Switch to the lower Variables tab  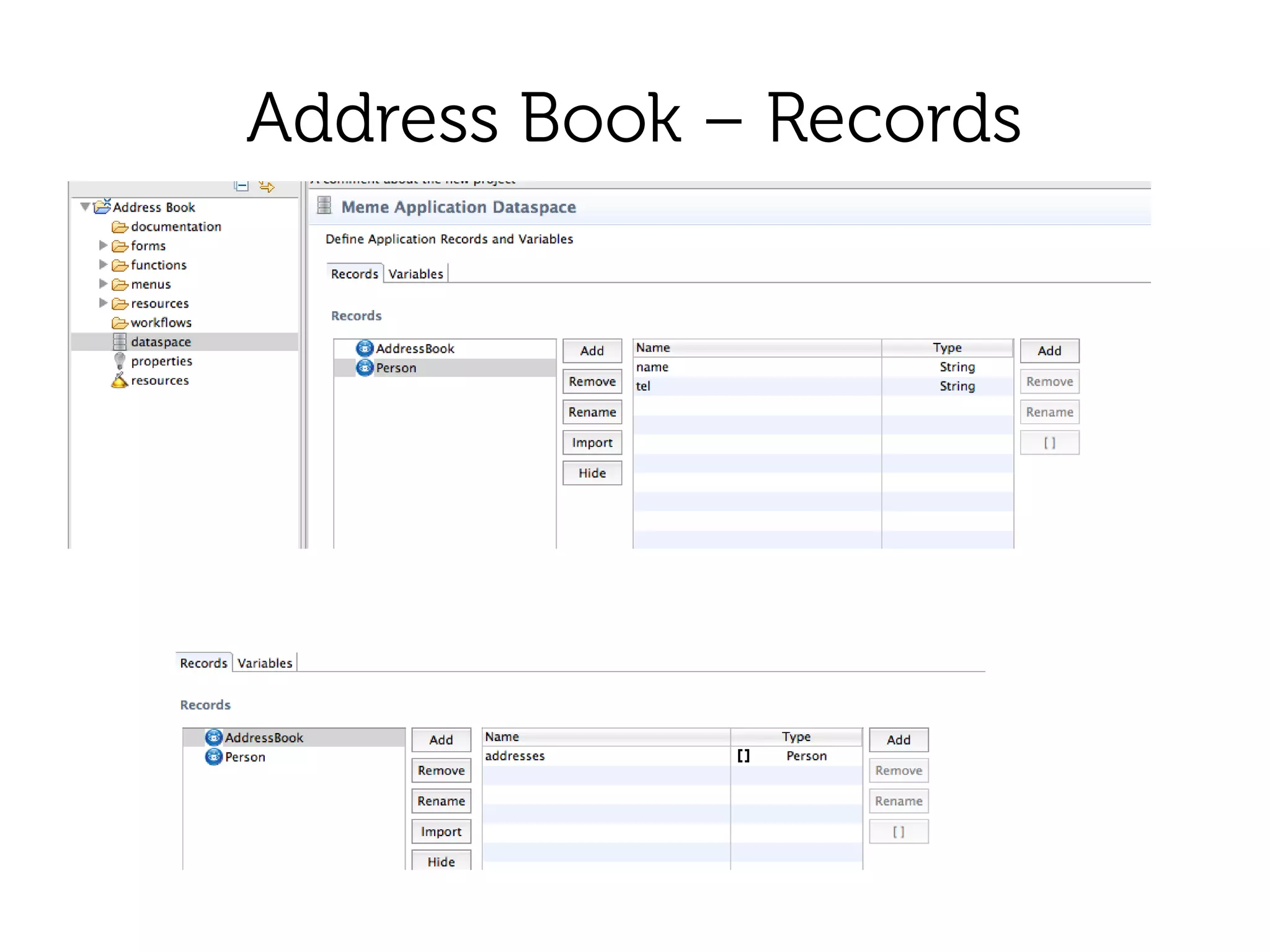pos(265,663)
